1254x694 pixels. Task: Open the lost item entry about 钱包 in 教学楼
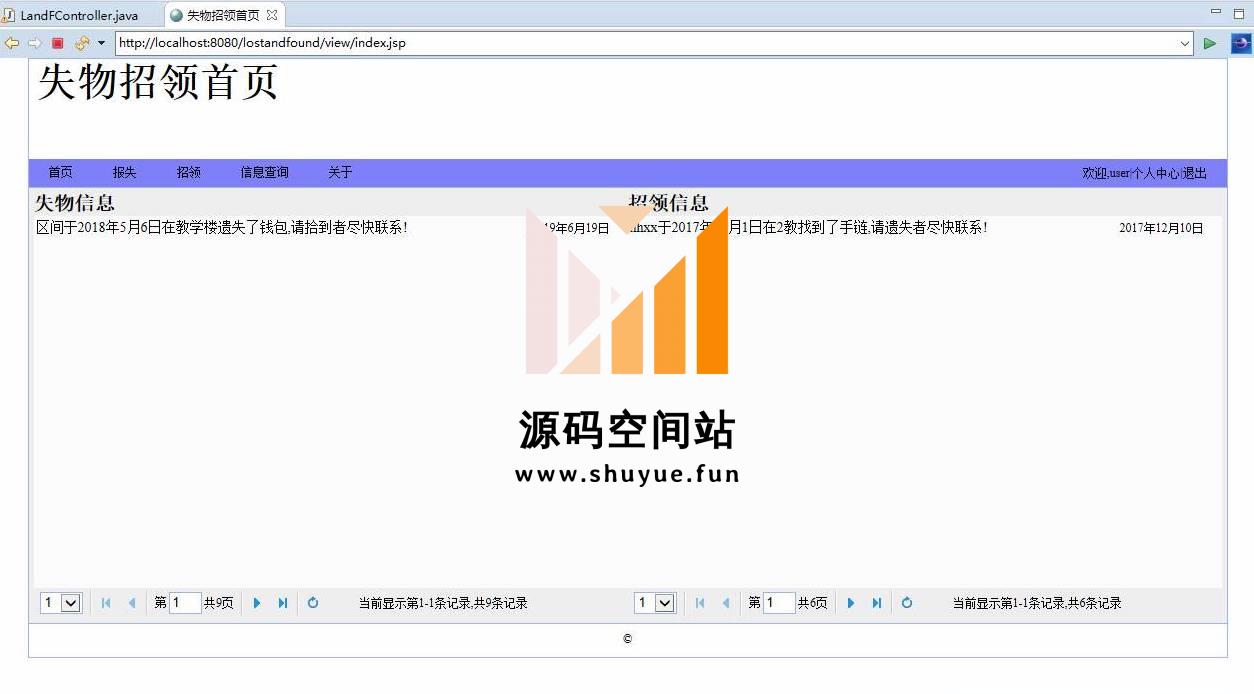(222, 227)
